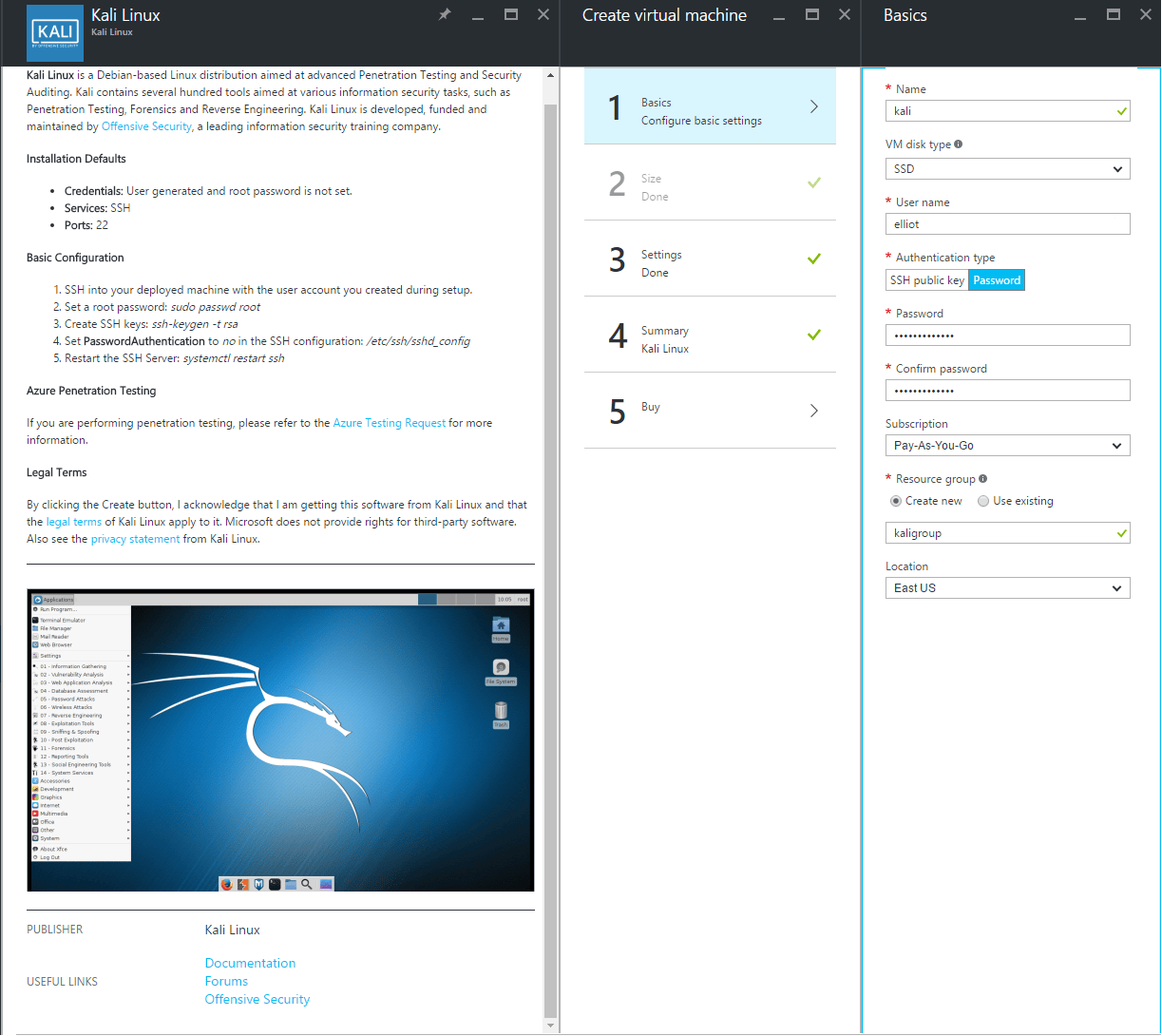Pin the Kali Linux blade
This screenshot has height=1036, width=1162.
(x=445, y=15)
